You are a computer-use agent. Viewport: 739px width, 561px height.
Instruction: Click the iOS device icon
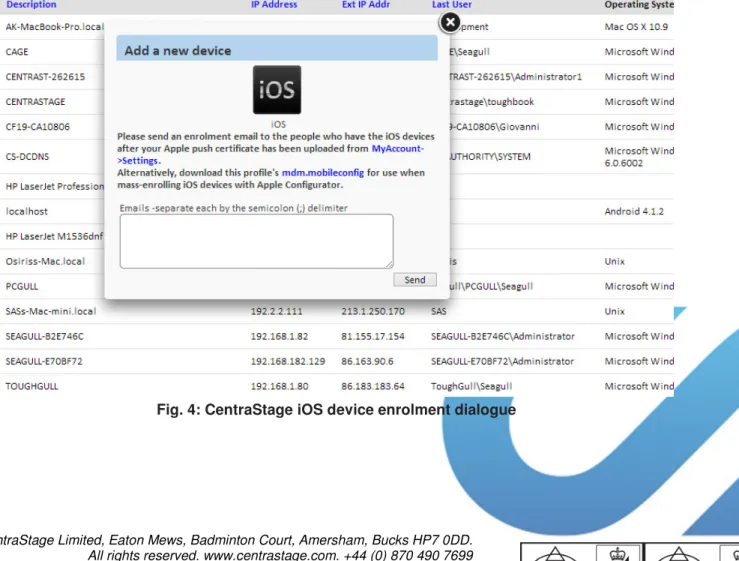[277, 90]
